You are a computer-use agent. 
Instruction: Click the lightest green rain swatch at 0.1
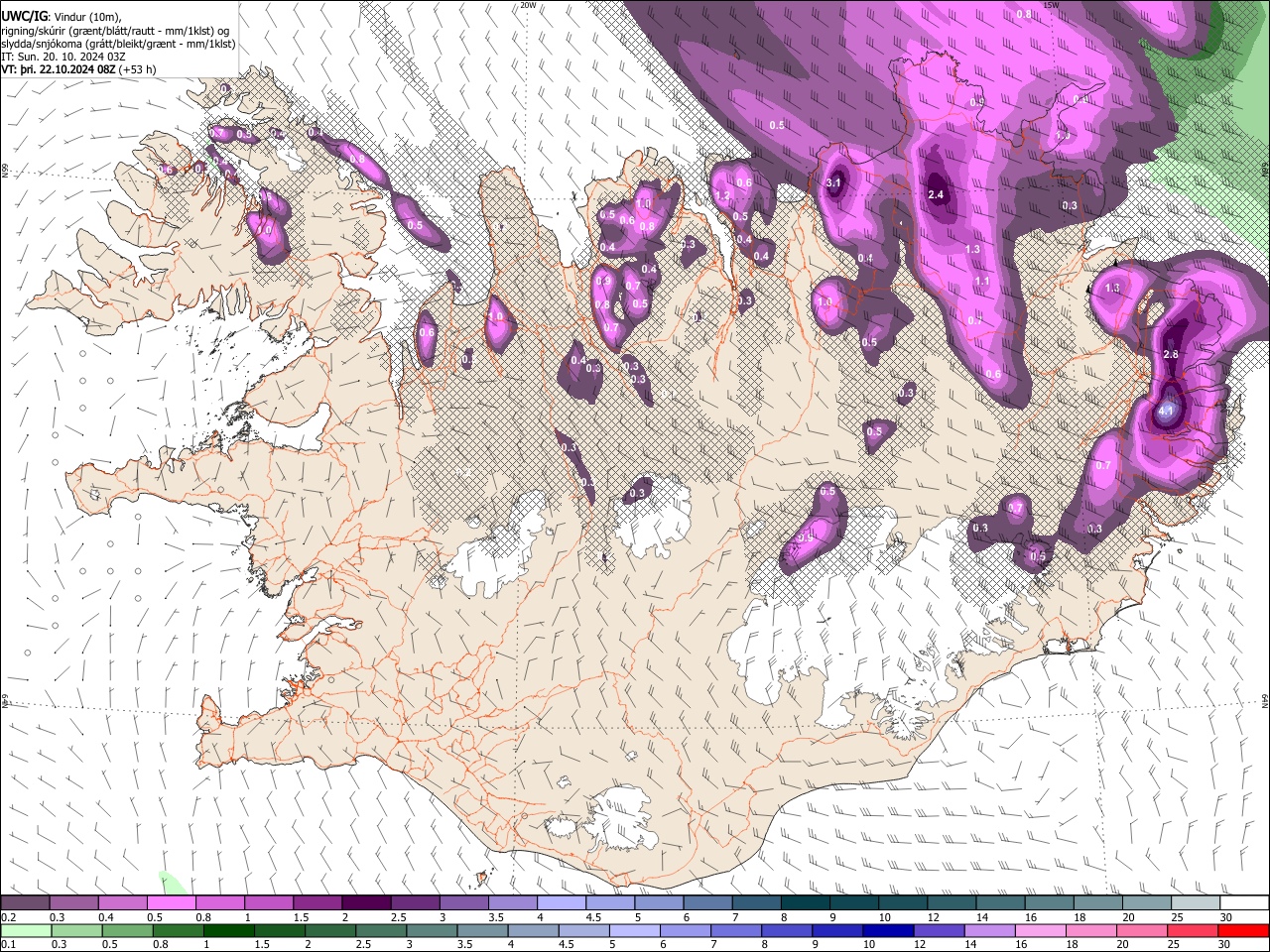(25, 930)
